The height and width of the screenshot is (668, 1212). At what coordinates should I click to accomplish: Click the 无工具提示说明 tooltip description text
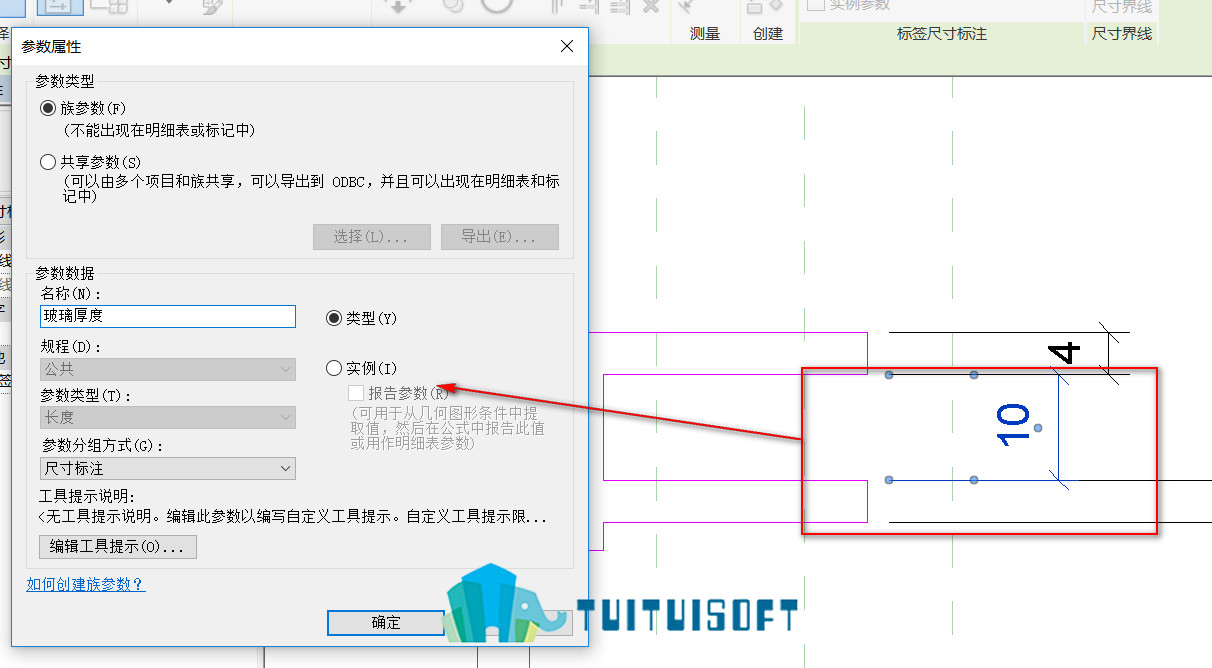(293, 517)
